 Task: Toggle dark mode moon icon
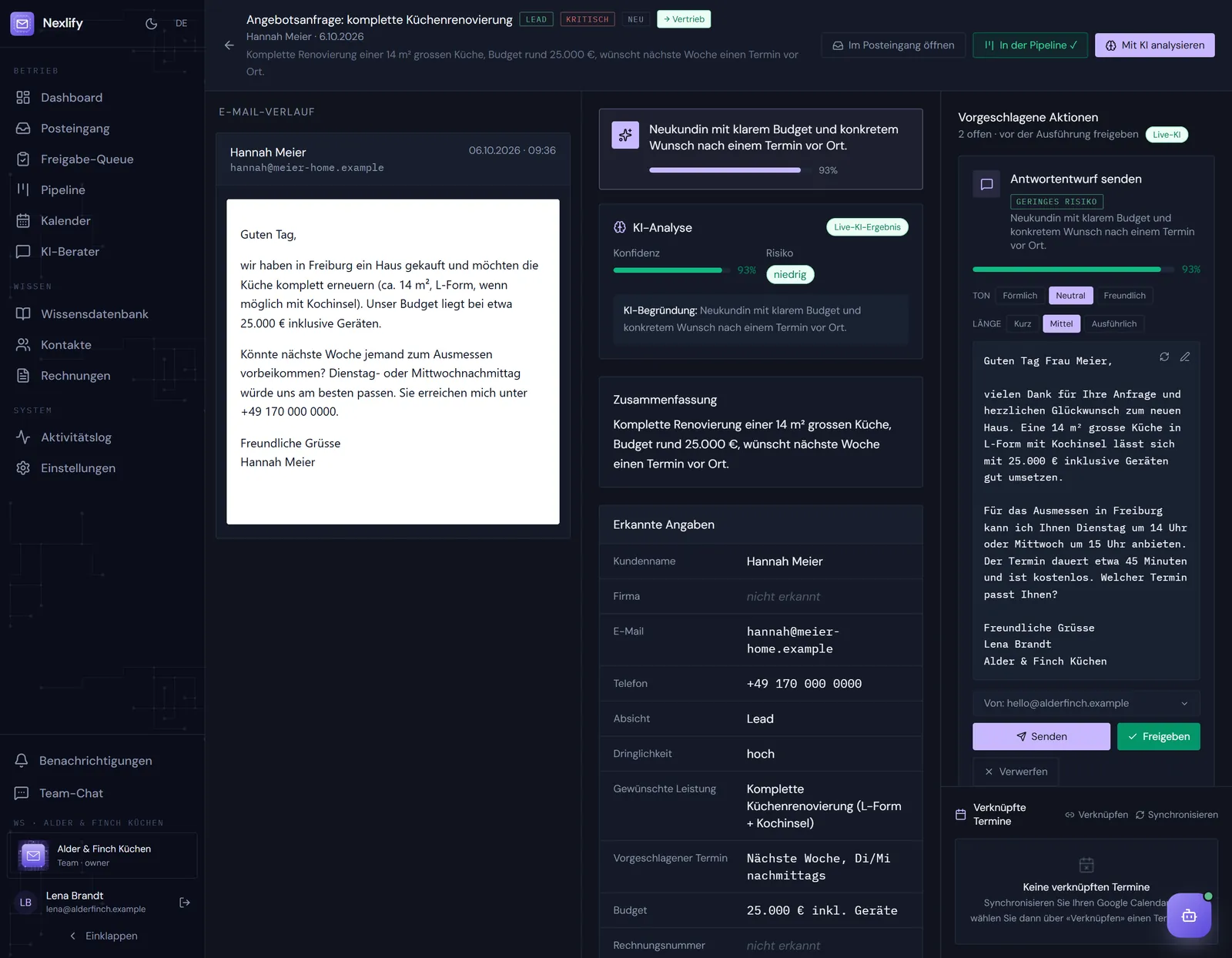click(151, 23)
